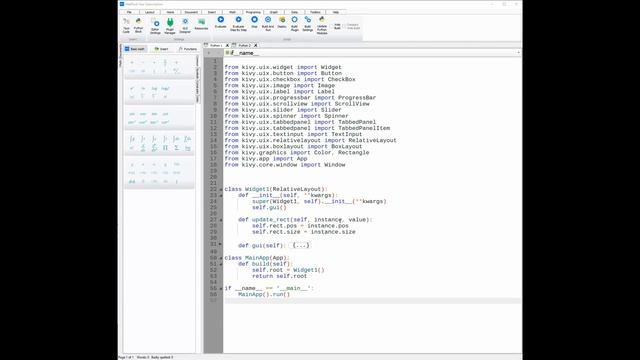The width and height of the screenshot is (640, 360).
Task: Collapse the if __name__ block fold marker
Action: click(x=221, y=289)
